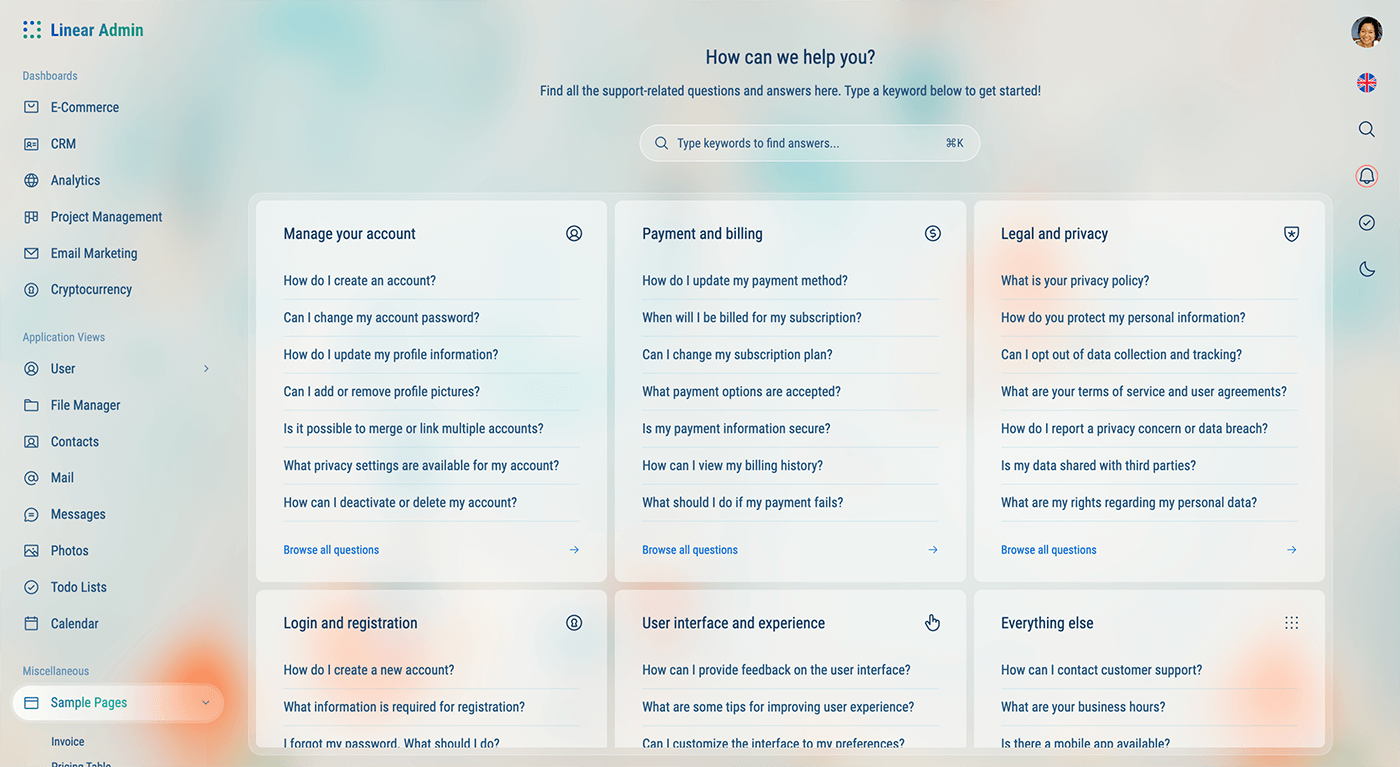Expand the User menu chevron
The image size is (1400, 767).
(206, 369)
